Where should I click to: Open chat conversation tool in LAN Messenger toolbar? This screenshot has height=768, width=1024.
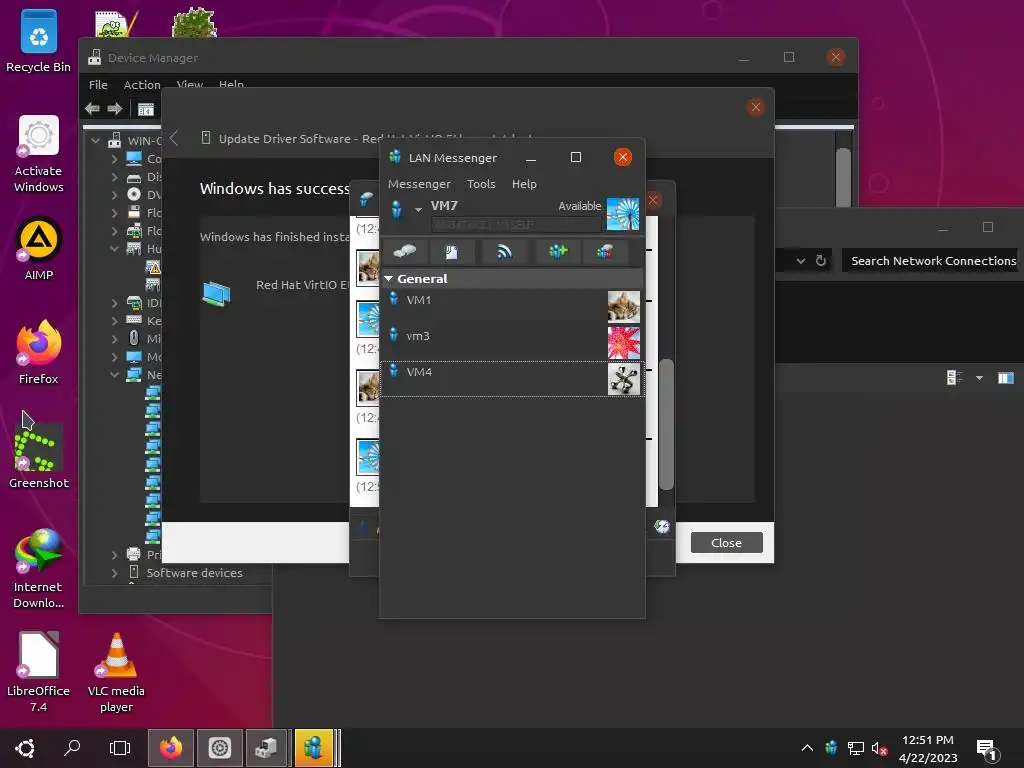(x=405, y=251)
